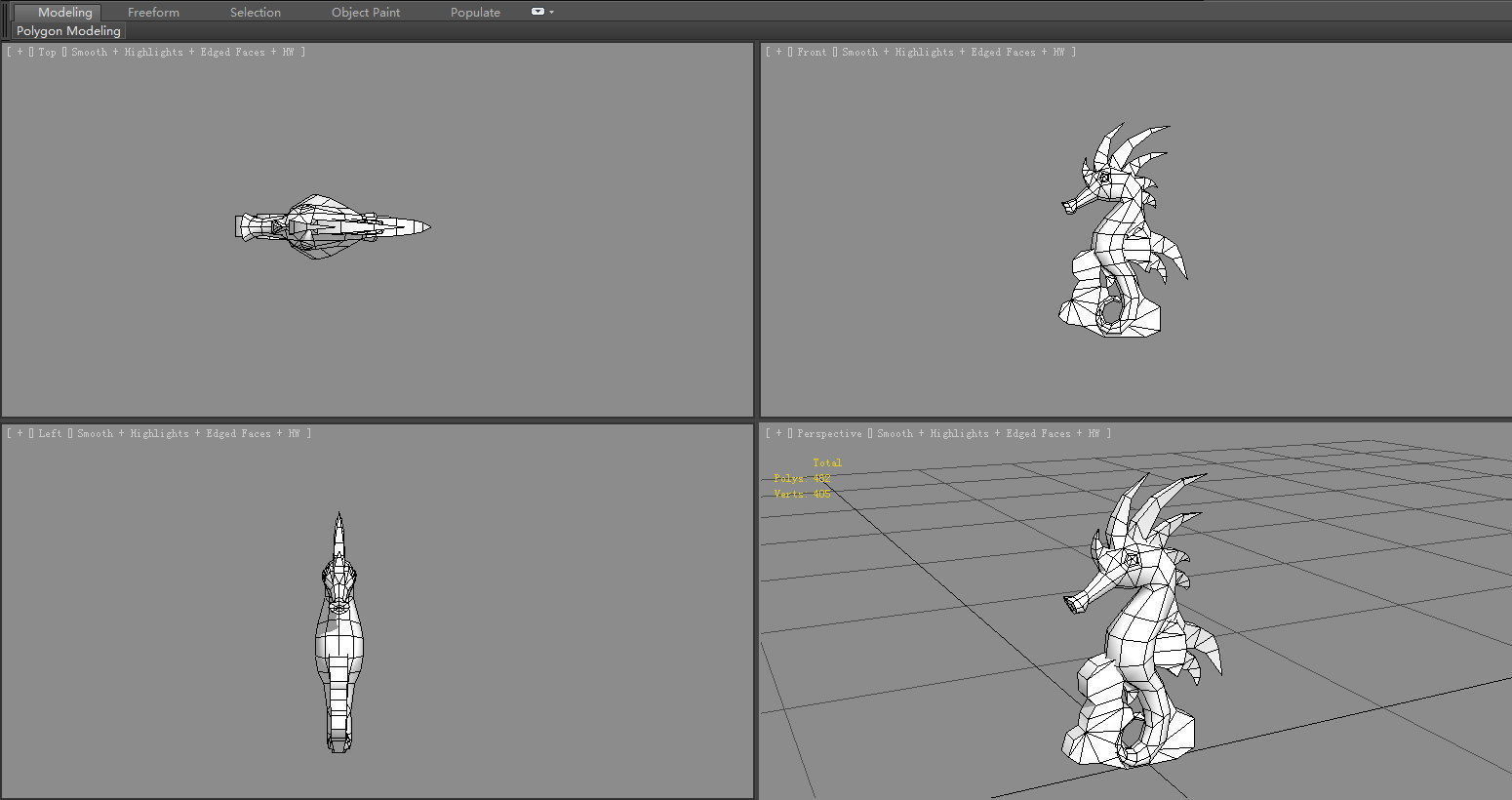1512x800 pixels.
Task: Click the 'Total' statistics heading
Action: (x=827, y=462)
